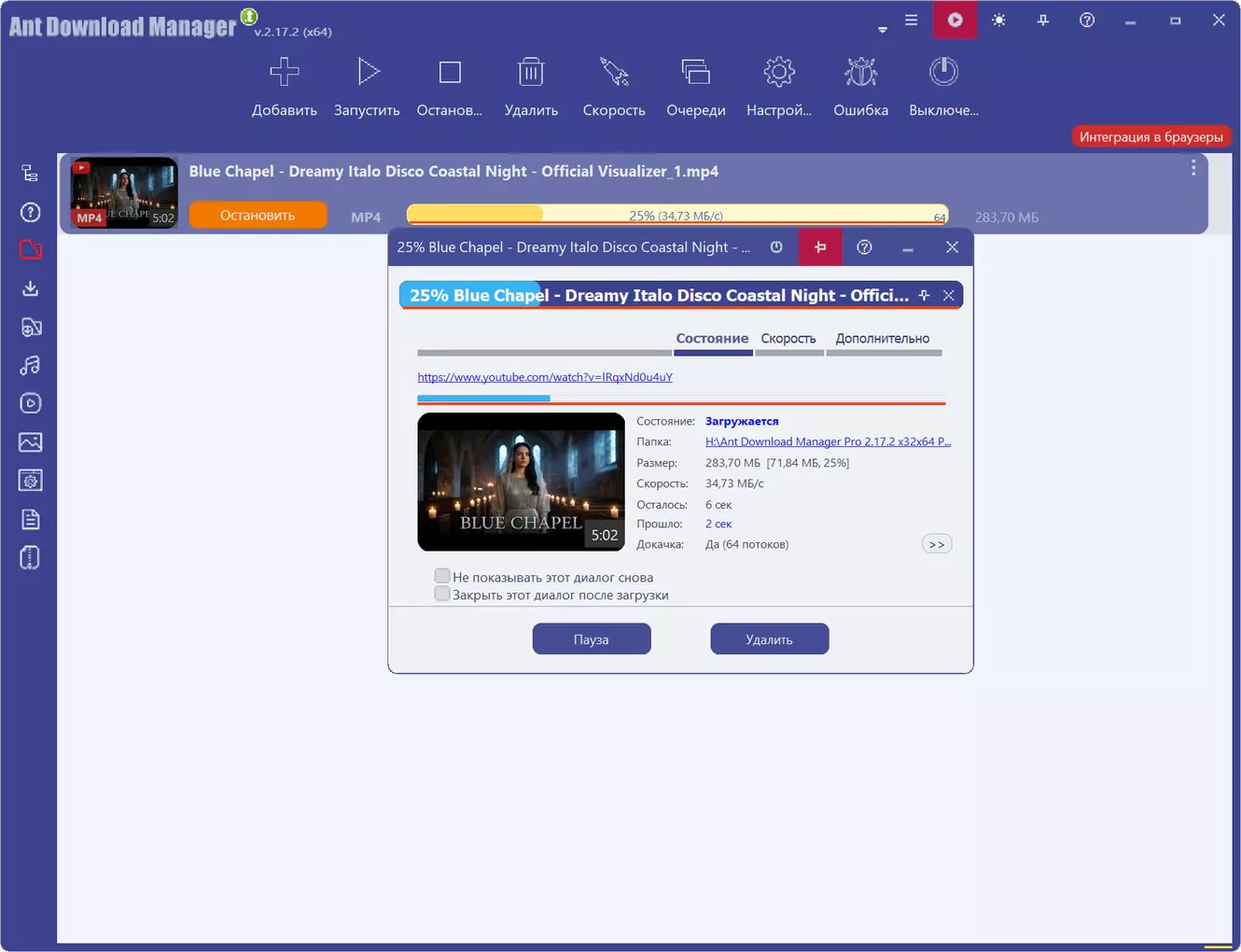Select the unknown files sidebar icon

(x=30, y=212)
